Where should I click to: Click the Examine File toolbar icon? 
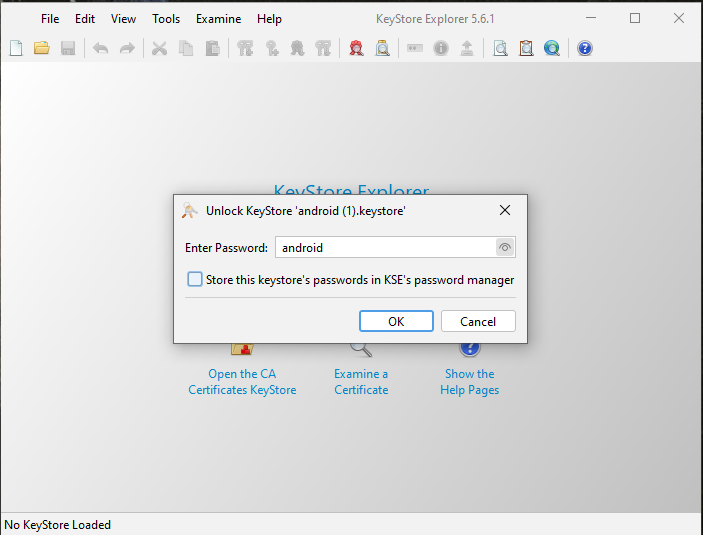pyautogui.click(x=500, y=48)
